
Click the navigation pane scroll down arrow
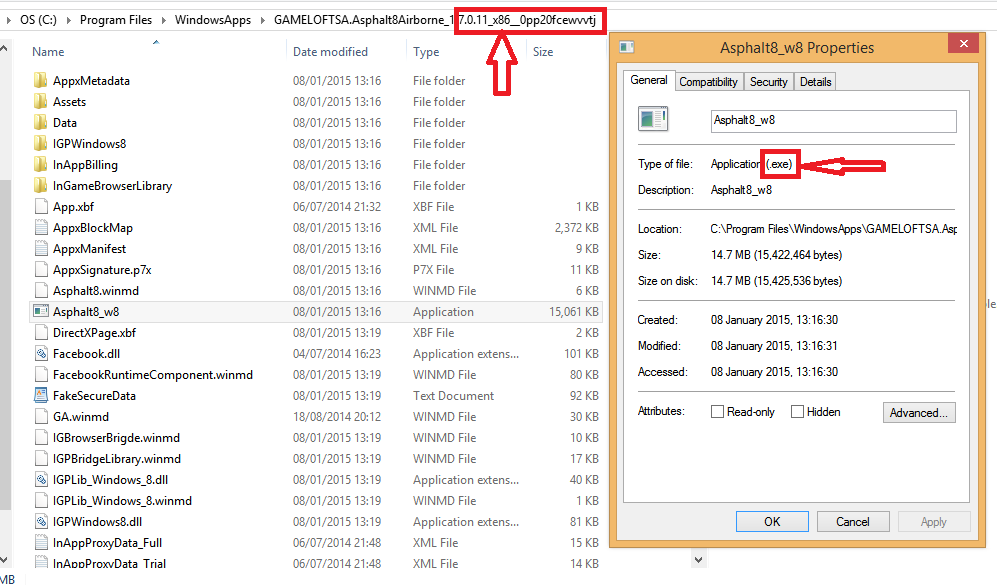4,560
